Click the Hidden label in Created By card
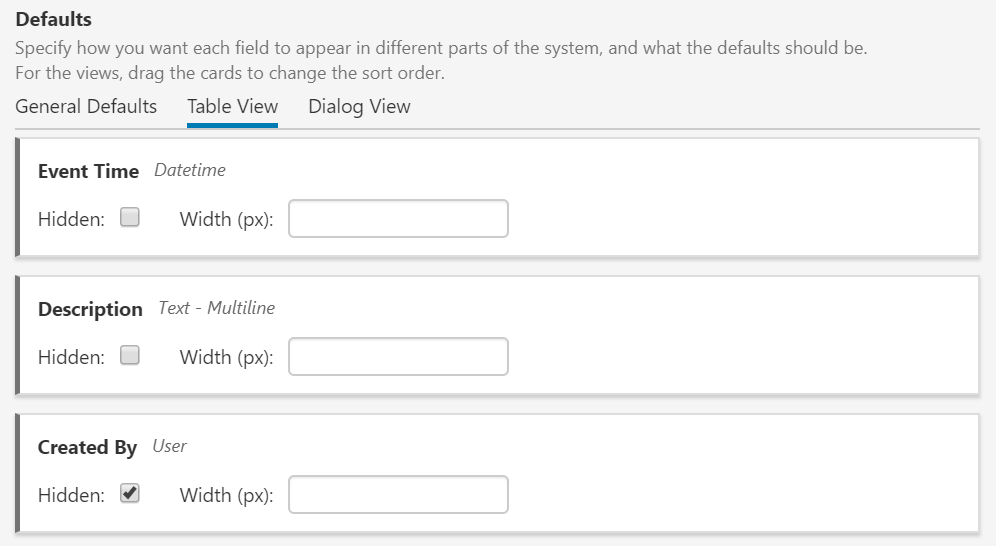996x546 pixels. point(71,495)
